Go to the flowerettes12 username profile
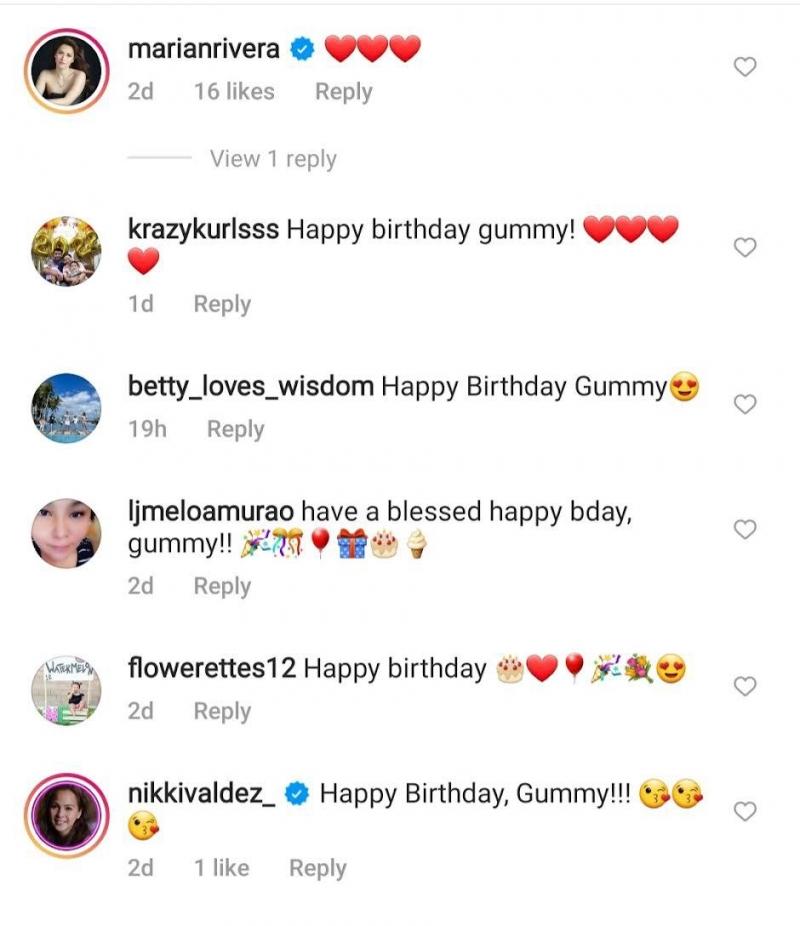Screen dimensions: 800x926 [212, 668]
